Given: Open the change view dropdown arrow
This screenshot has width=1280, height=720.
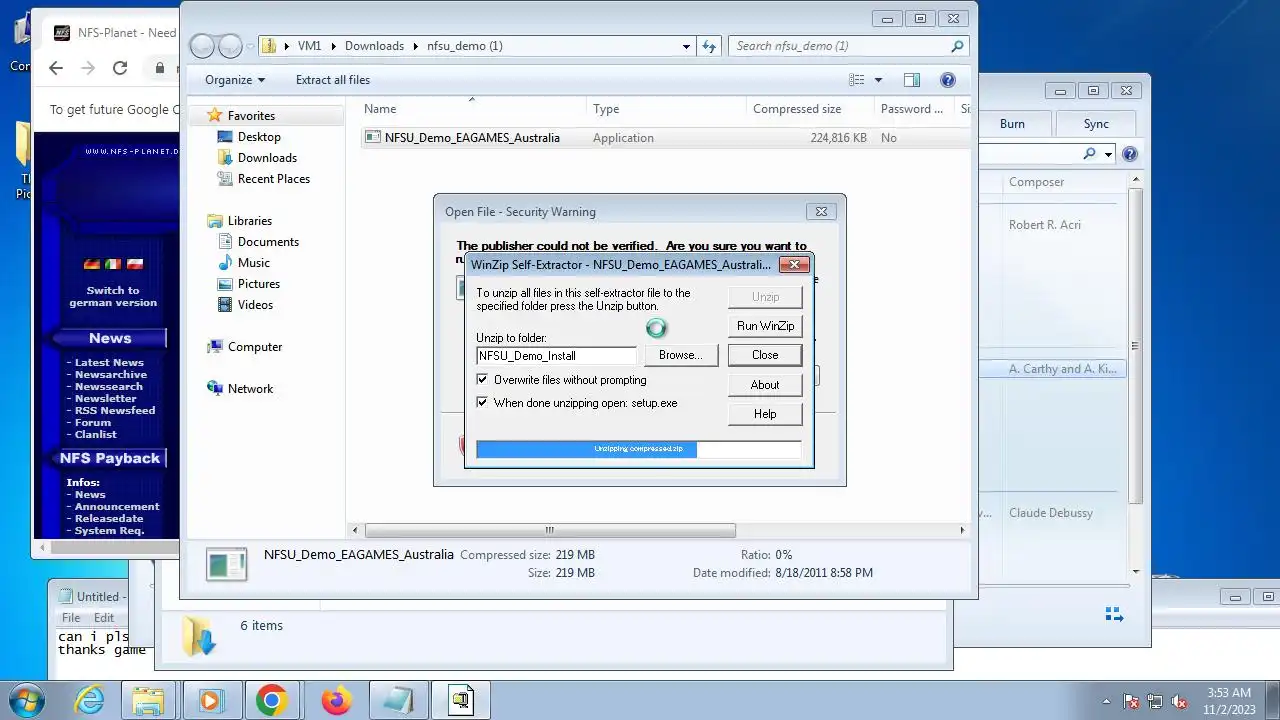Looking at the screenshot, I should pyautogui.click(x=878, y=80).
